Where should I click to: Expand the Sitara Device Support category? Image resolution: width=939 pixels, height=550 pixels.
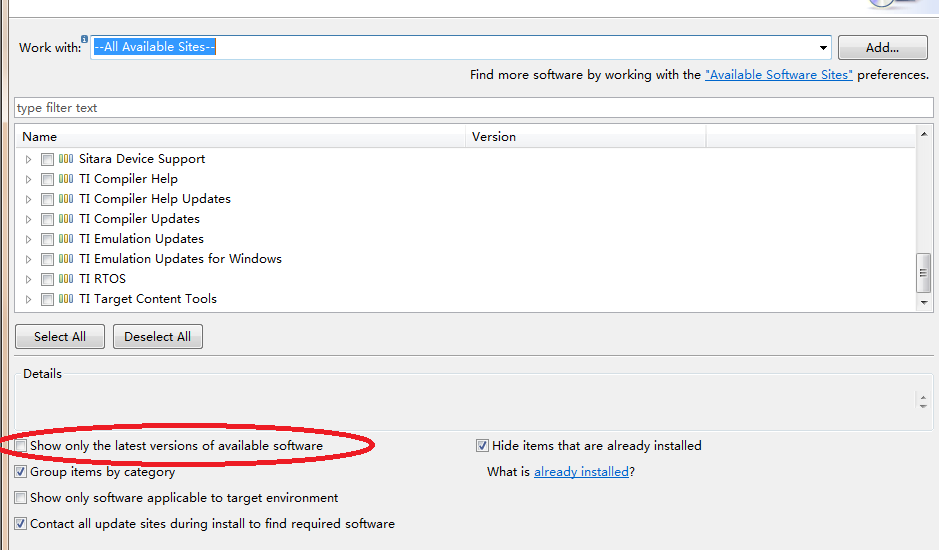pyautogui.click(x=29, y=159)
